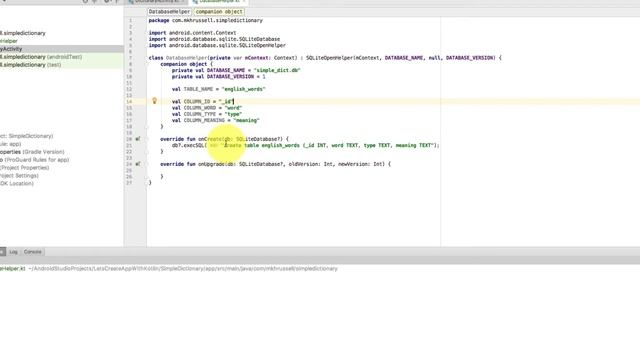Open the Log tab in bottom panel
Screen dimensions: 640x360
(x=13, y=252)
